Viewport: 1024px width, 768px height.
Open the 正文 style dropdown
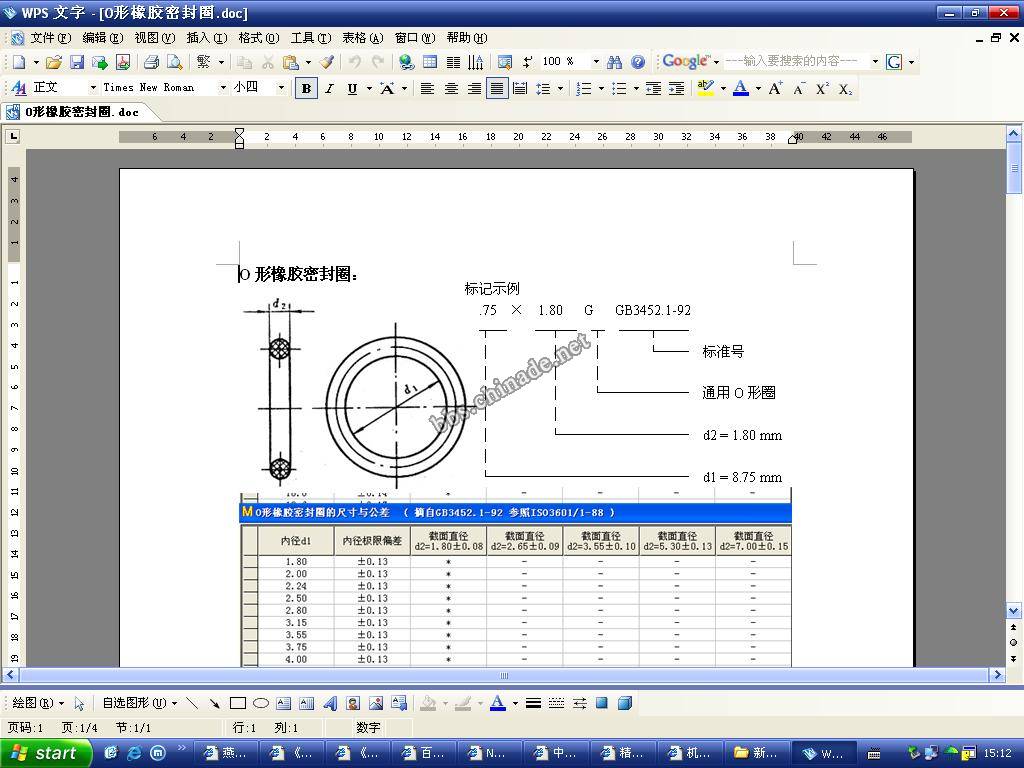tap(93, 88)
